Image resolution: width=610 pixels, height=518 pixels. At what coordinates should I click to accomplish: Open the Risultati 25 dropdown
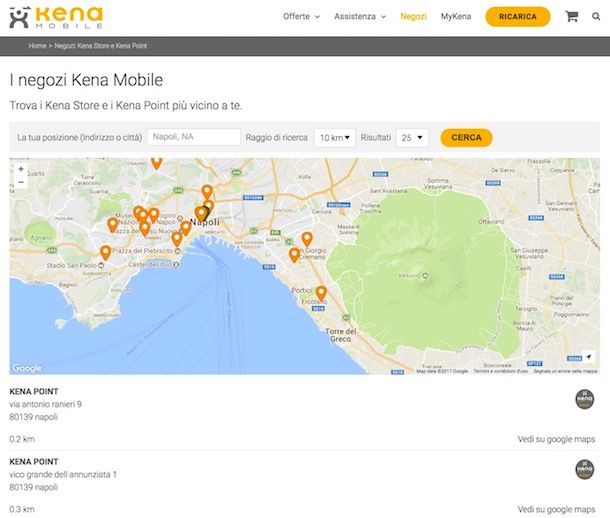coord(412,138)
